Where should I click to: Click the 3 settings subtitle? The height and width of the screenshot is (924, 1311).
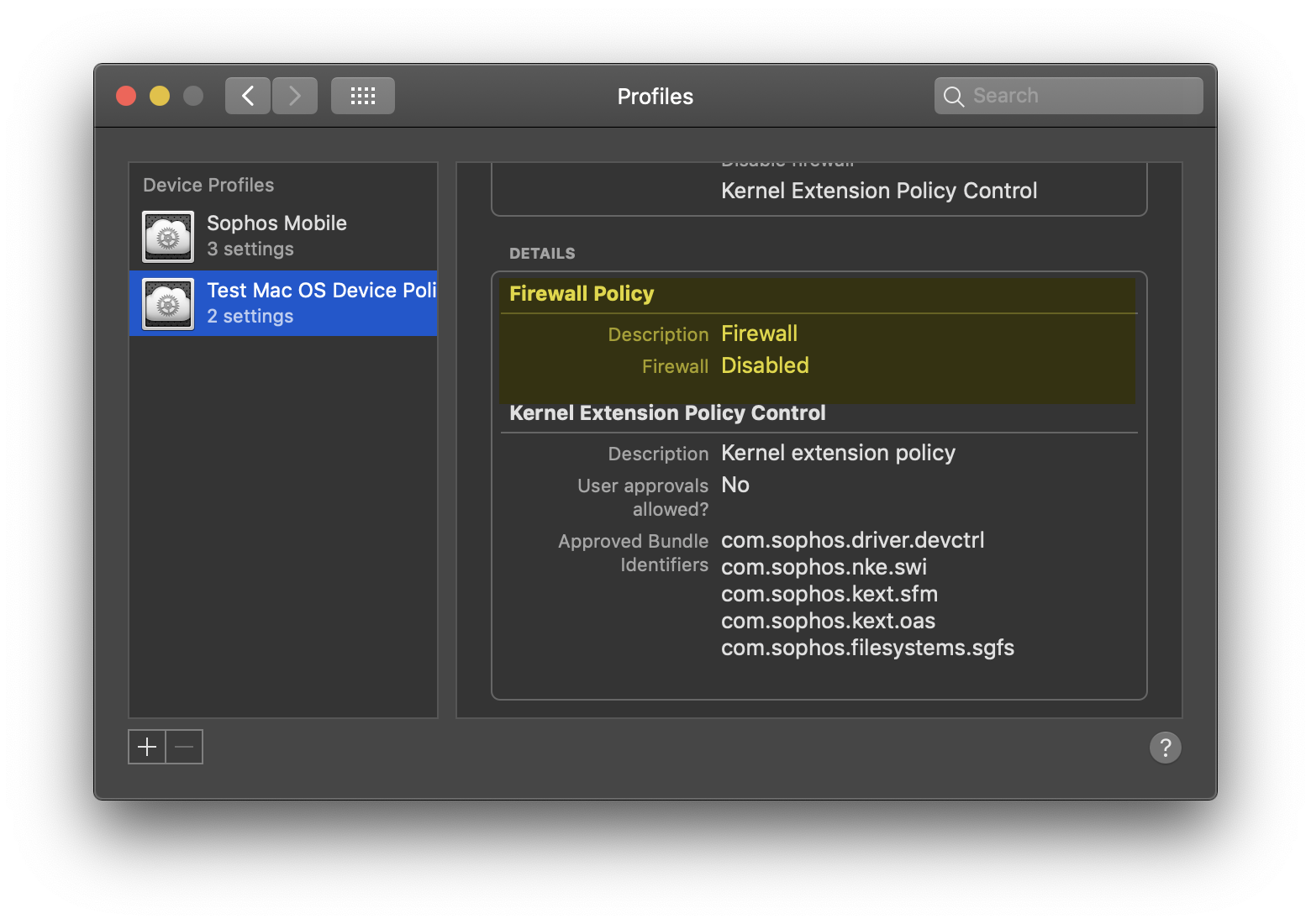pos(250,249)
